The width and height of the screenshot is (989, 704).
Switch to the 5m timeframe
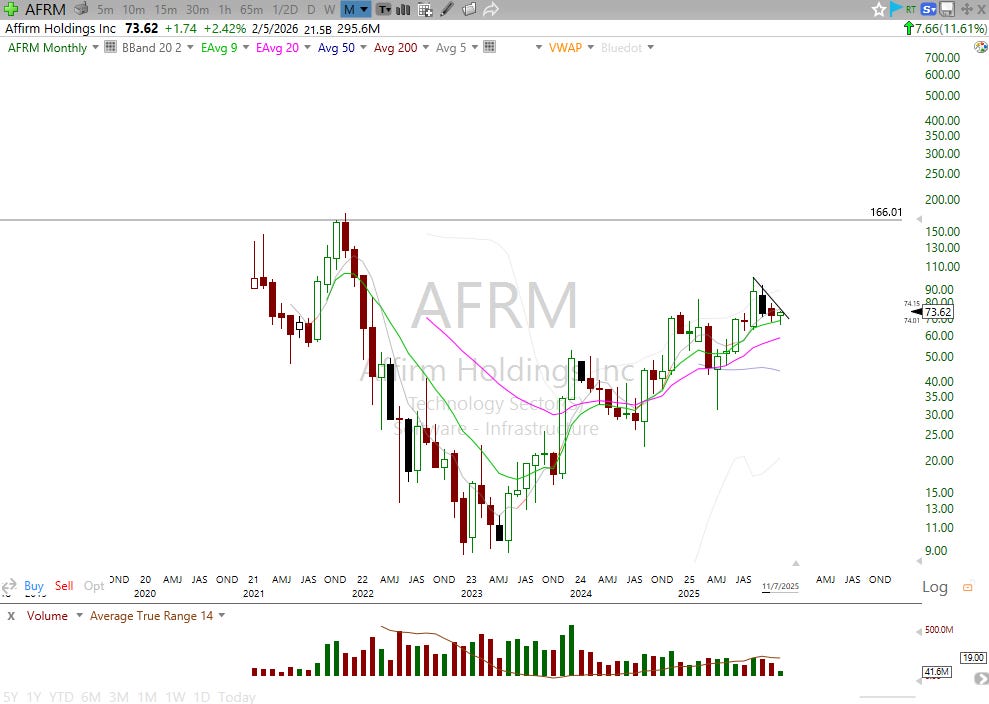tap(105, 9)
